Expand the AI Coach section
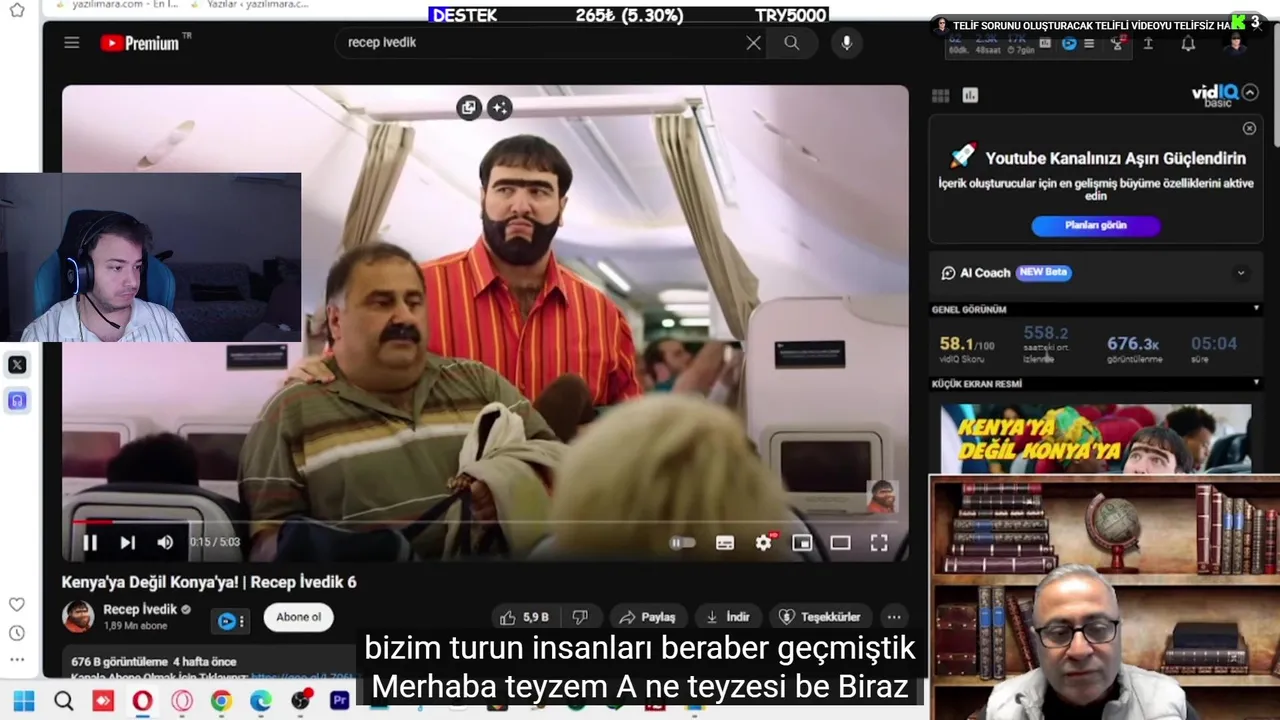The image size is (1280, 720). tap(1241, 273)
